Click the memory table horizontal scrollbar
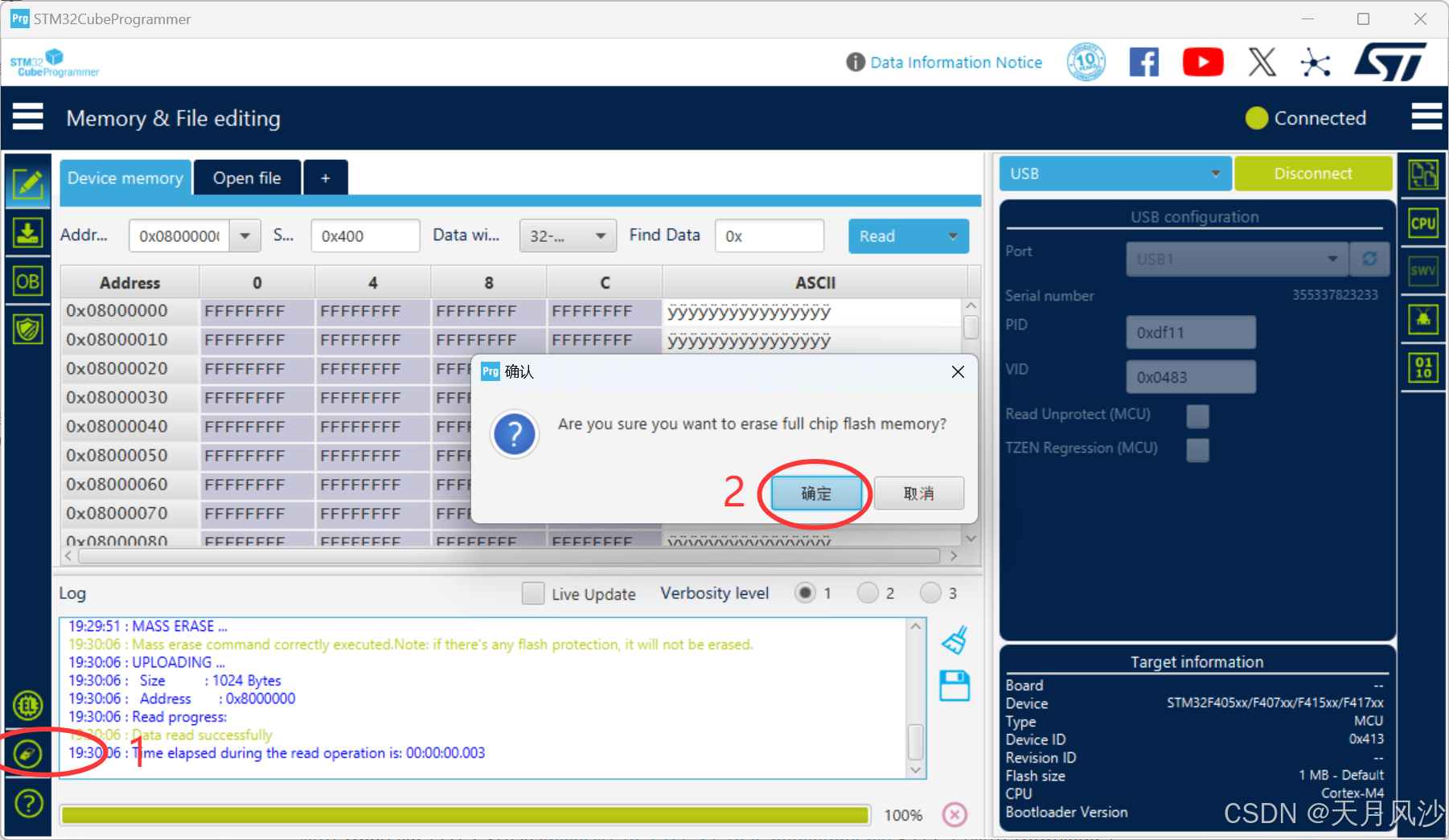Screen dimensions: 1449x840 (510, 555)
